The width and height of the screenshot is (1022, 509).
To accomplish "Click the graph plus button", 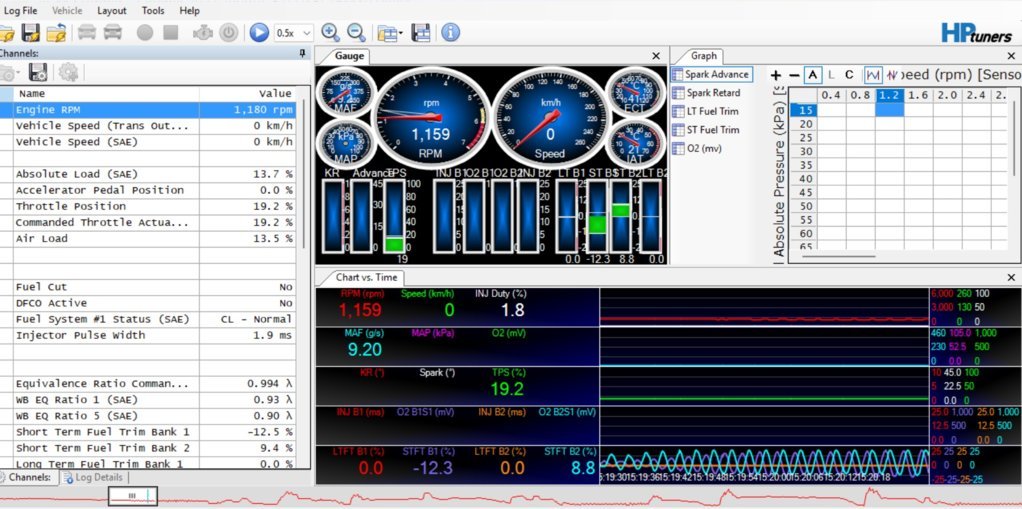I will point(776,75).
